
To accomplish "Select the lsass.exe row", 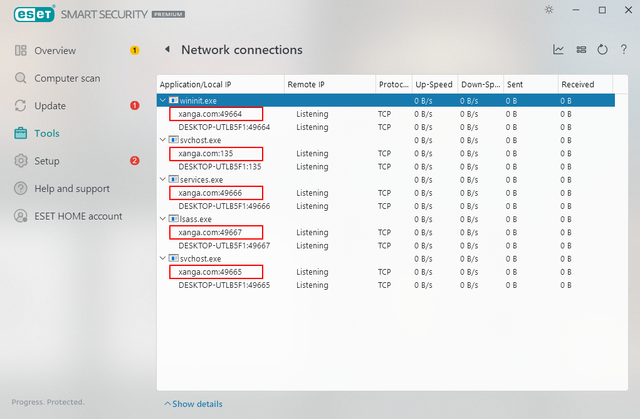I will tap(386, 219).
